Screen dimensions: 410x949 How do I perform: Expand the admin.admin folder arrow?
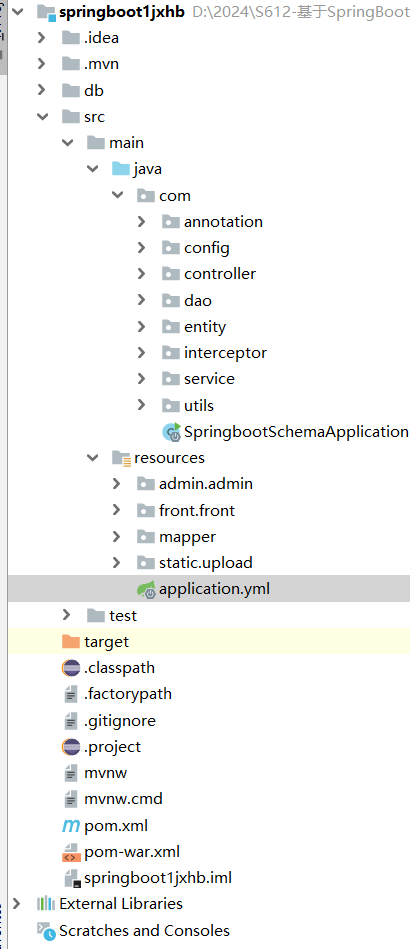coord(116,484)
